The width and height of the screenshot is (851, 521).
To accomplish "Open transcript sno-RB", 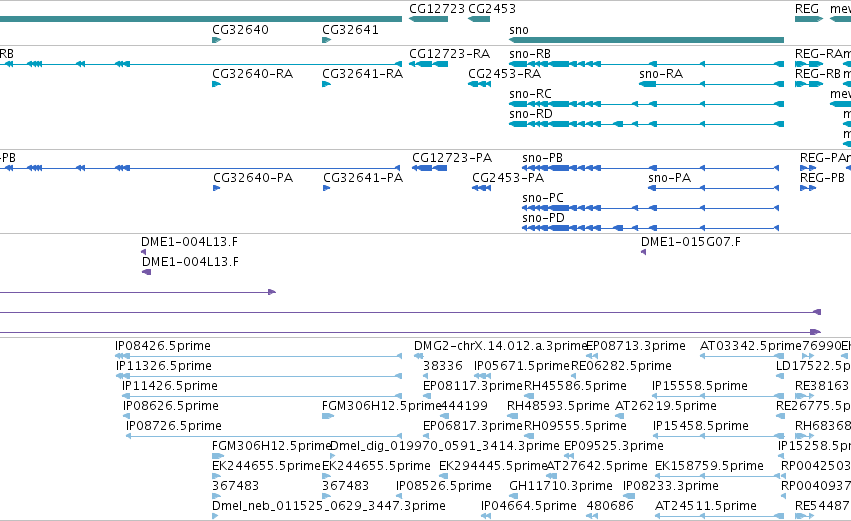I will click(x=530, y=54).
